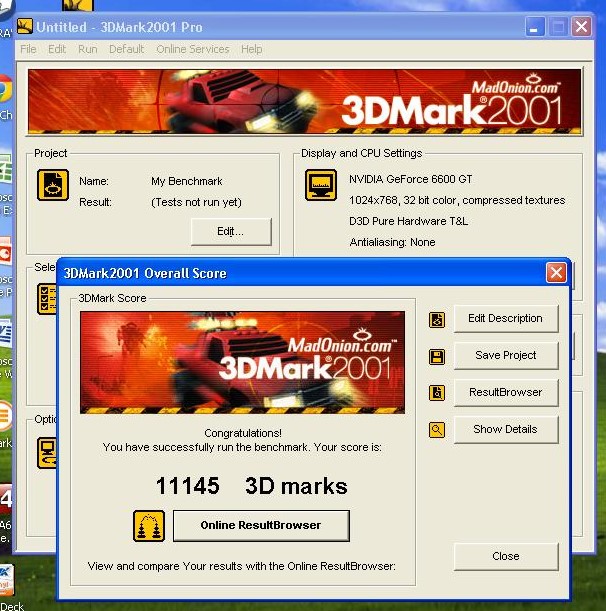606x611 pixels.
Task: Open the Online Services menu
Action: 193,49
